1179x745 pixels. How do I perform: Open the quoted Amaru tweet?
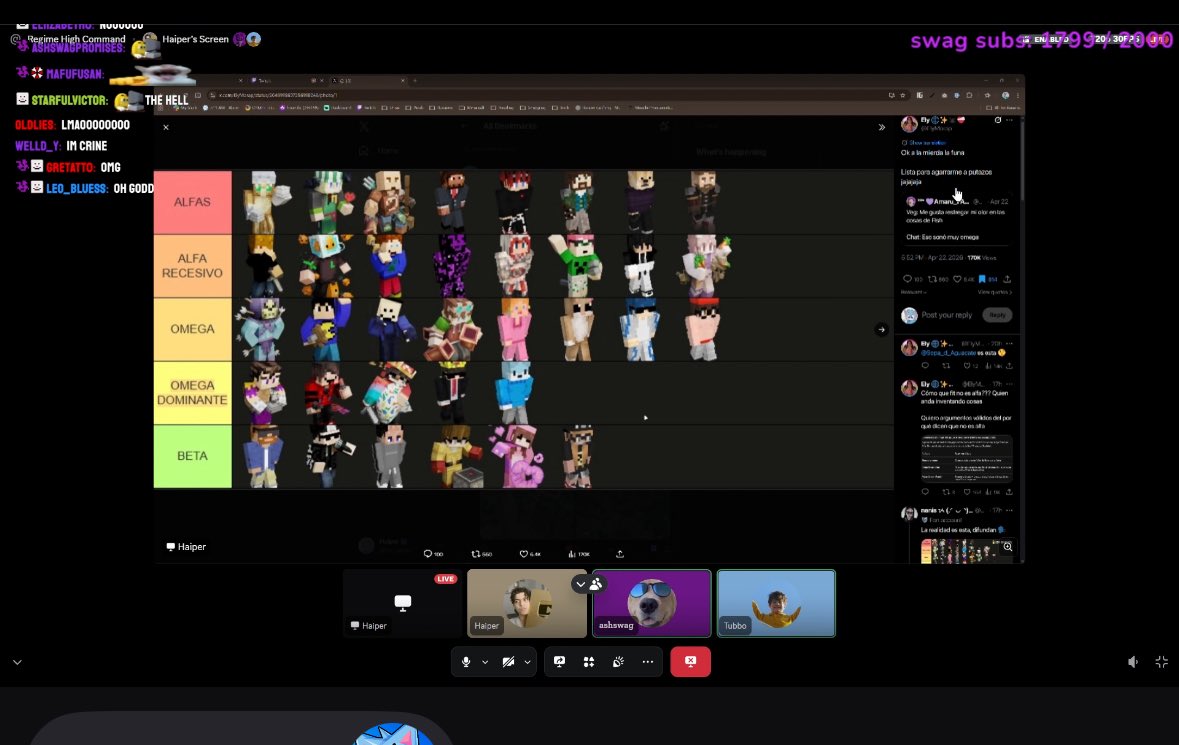click(956, 219)
